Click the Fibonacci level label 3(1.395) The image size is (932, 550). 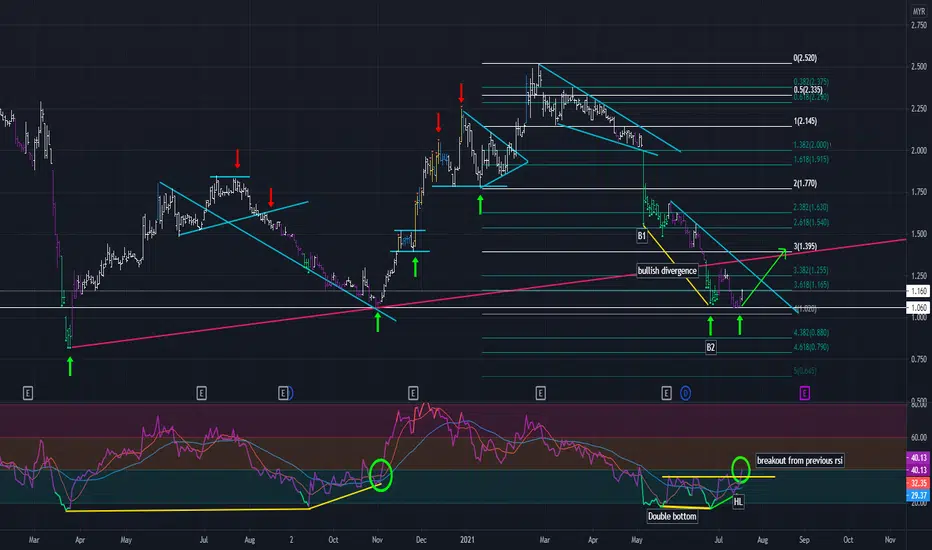point(805,246)
